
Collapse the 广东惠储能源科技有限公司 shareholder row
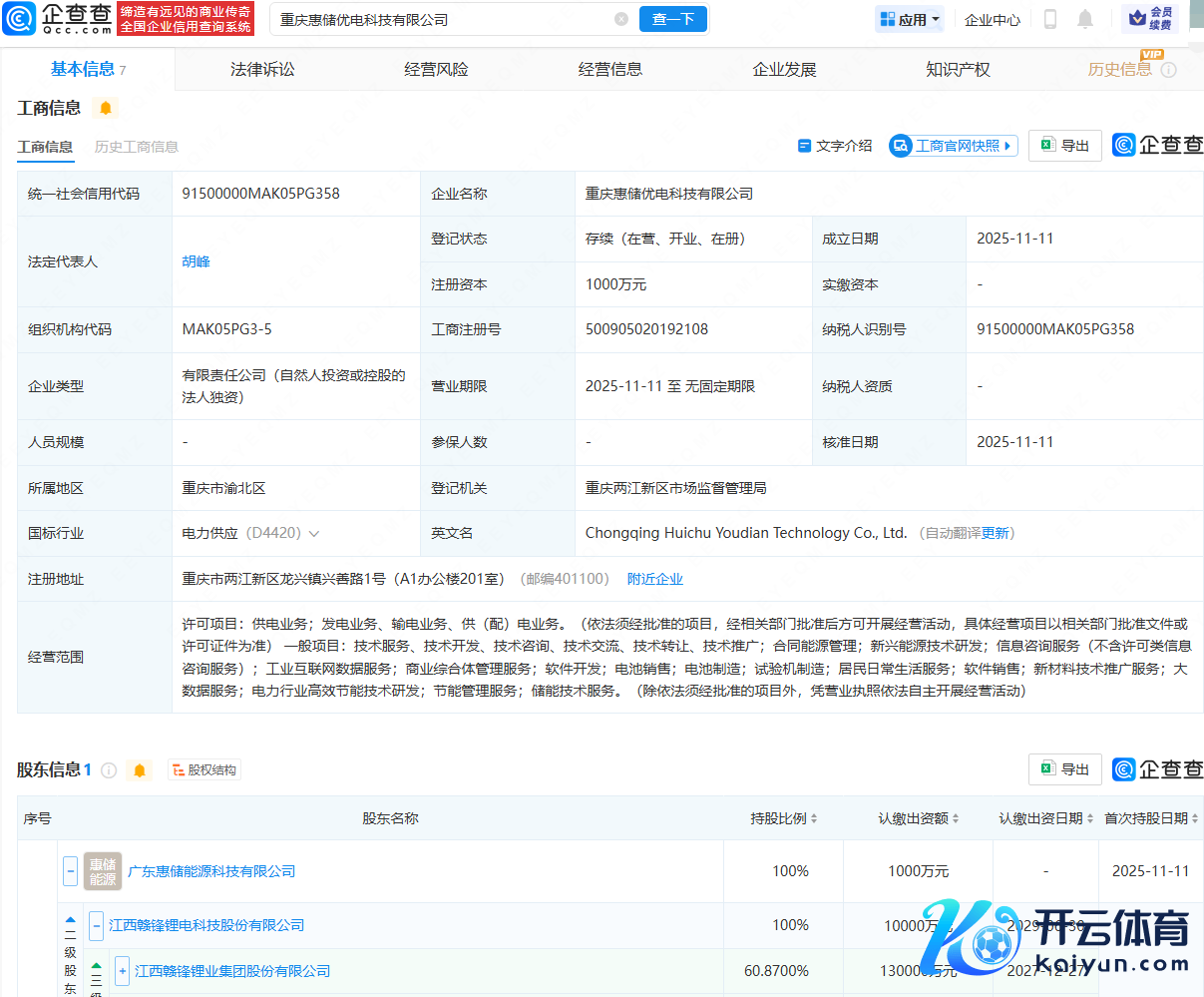70,871
